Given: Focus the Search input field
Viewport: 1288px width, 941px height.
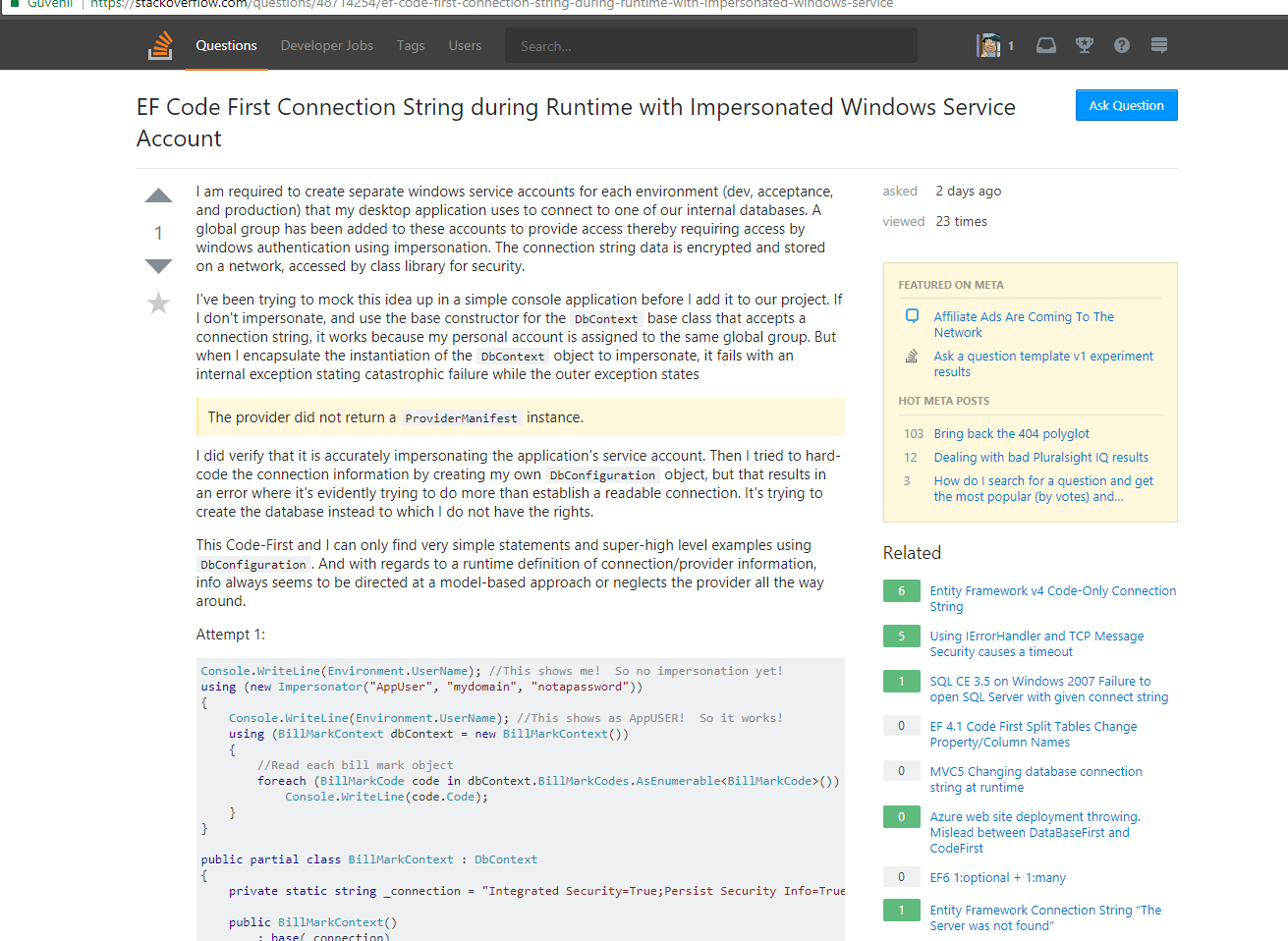Looking at the screenshot, I should (x=711, y=45).
